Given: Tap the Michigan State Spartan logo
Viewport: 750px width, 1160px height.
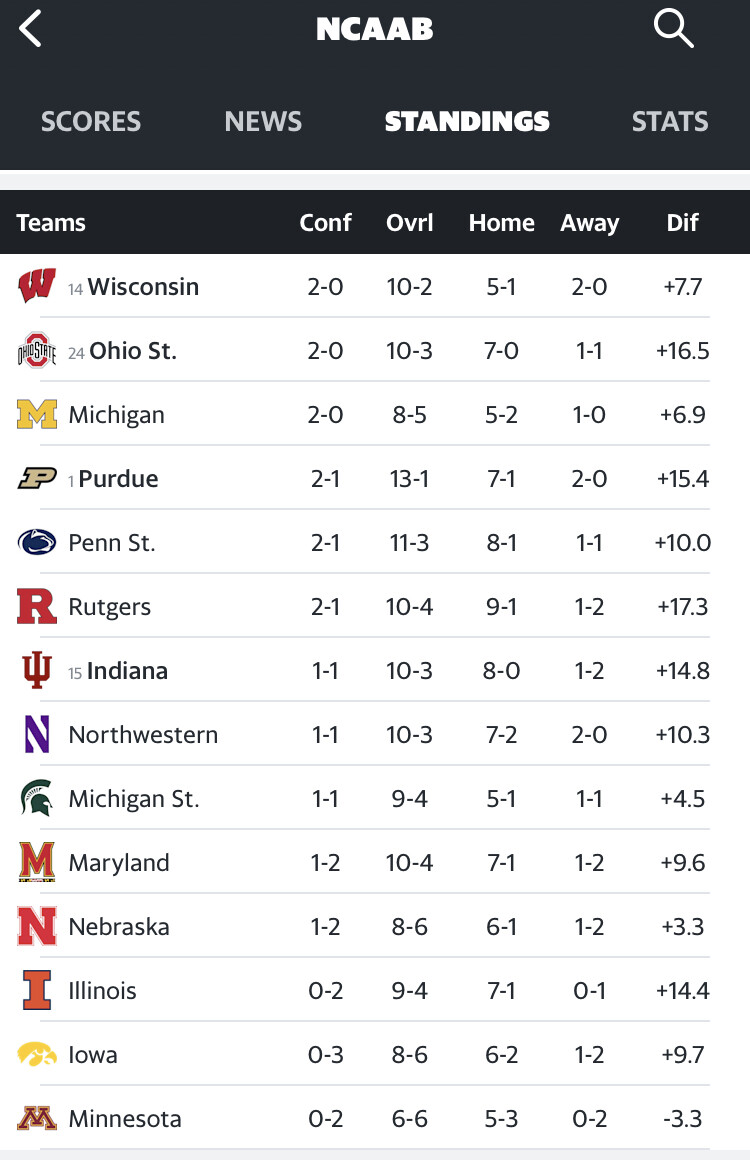Looking at the screenshot, I should click(x=37, y=799).
